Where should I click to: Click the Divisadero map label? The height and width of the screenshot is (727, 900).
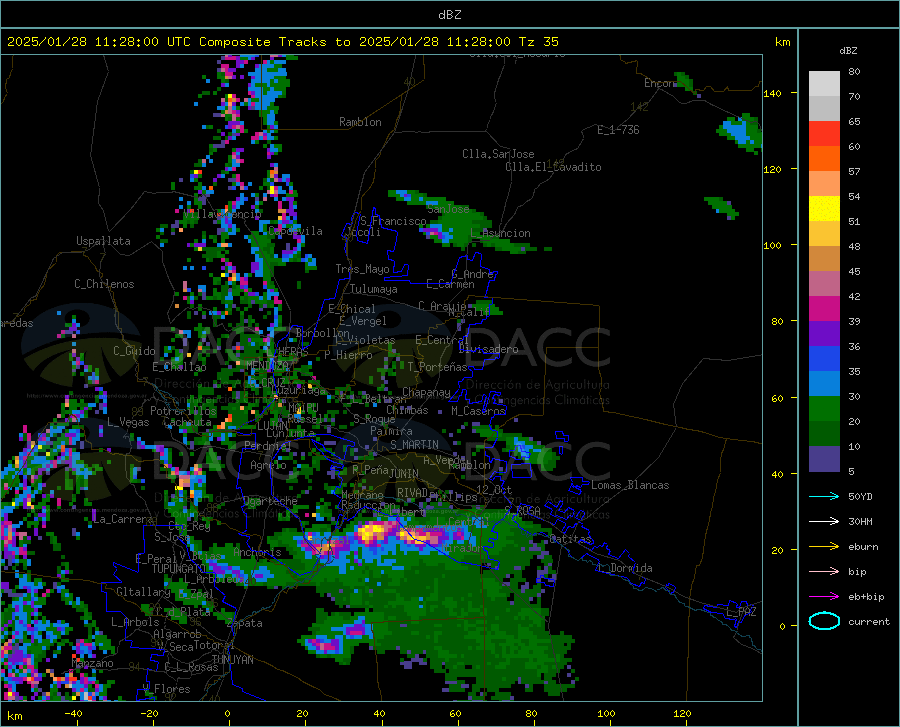click(488, 349)
